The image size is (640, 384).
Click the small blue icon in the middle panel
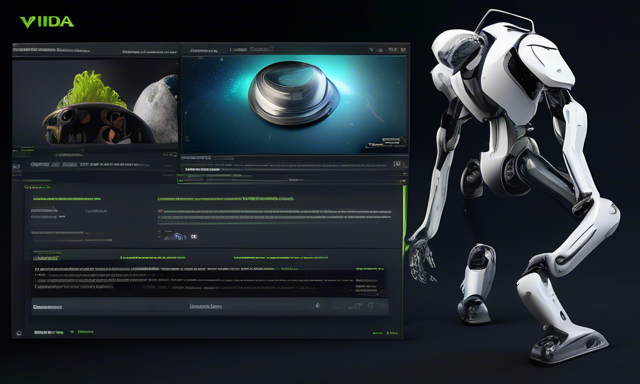(178, 236)
